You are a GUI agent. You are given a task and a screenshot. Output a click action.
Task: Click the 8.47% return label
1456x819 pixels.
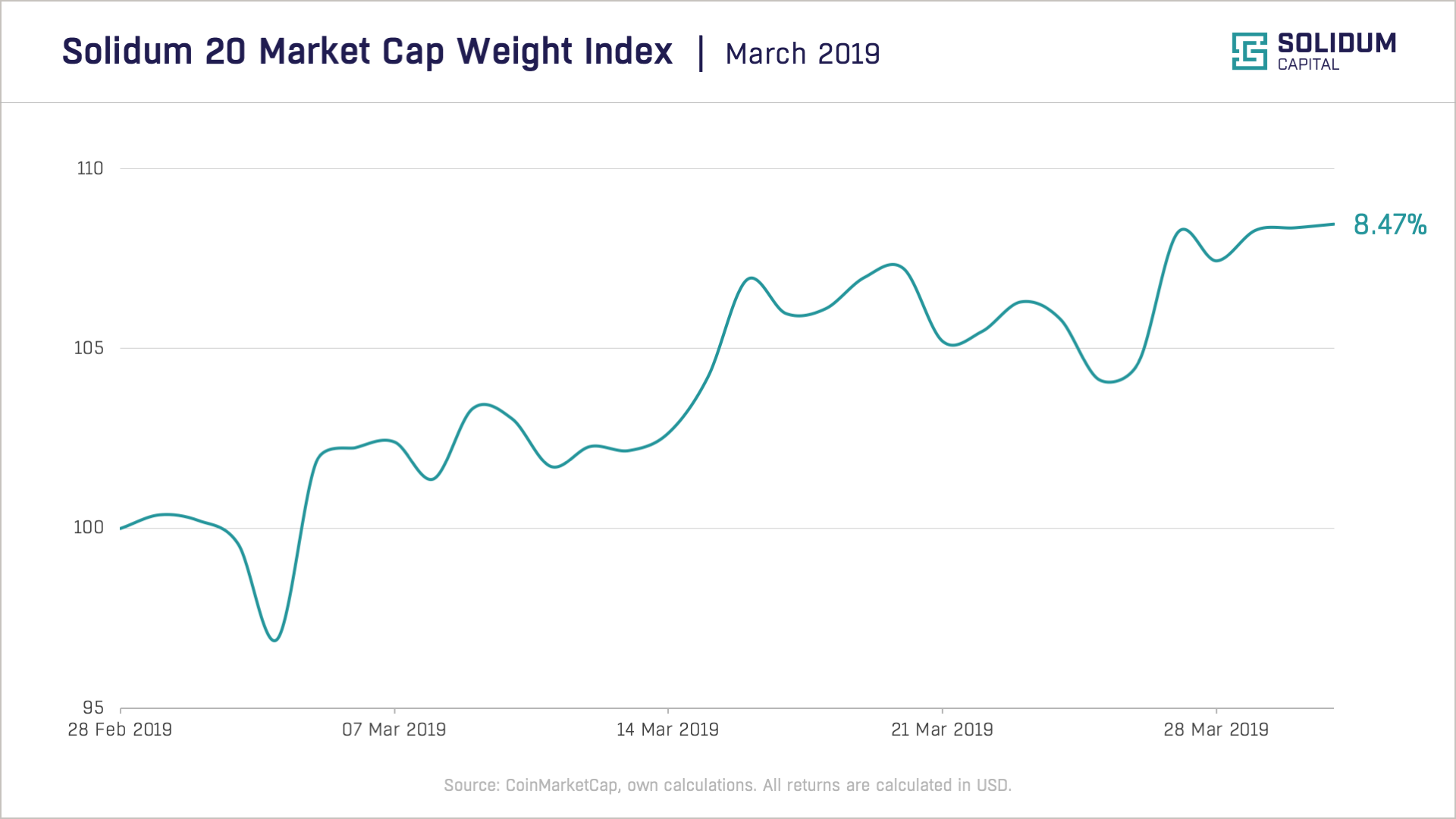(1390, 224)
